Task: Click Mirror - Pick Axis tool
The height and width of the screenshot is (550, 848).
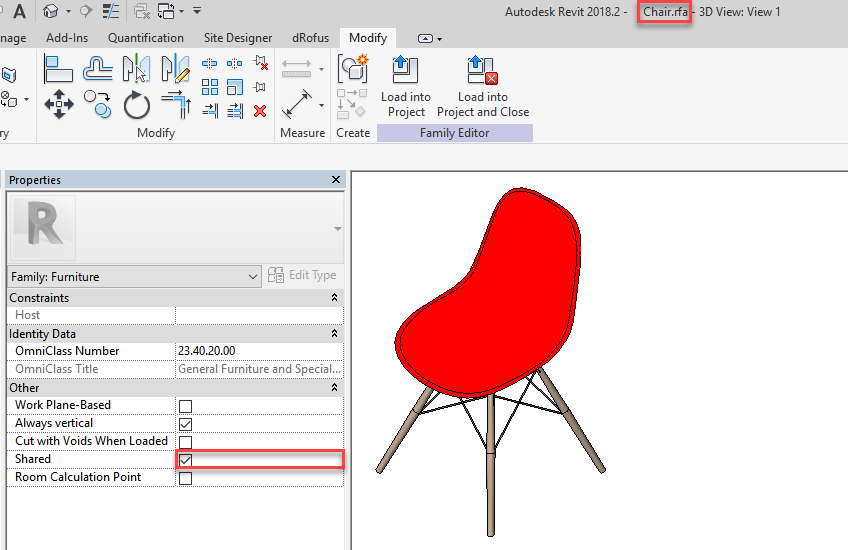Action: [135, 69]
